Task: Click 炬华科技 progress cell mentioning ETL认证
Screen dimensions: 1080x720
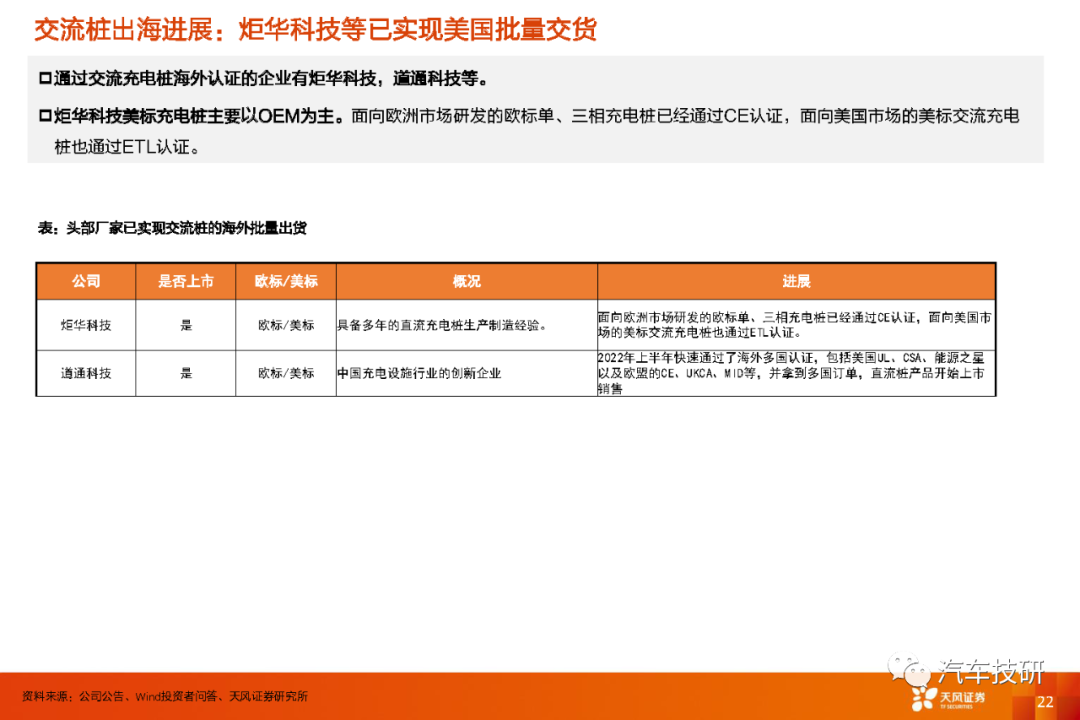Action: tap(796, 325)
